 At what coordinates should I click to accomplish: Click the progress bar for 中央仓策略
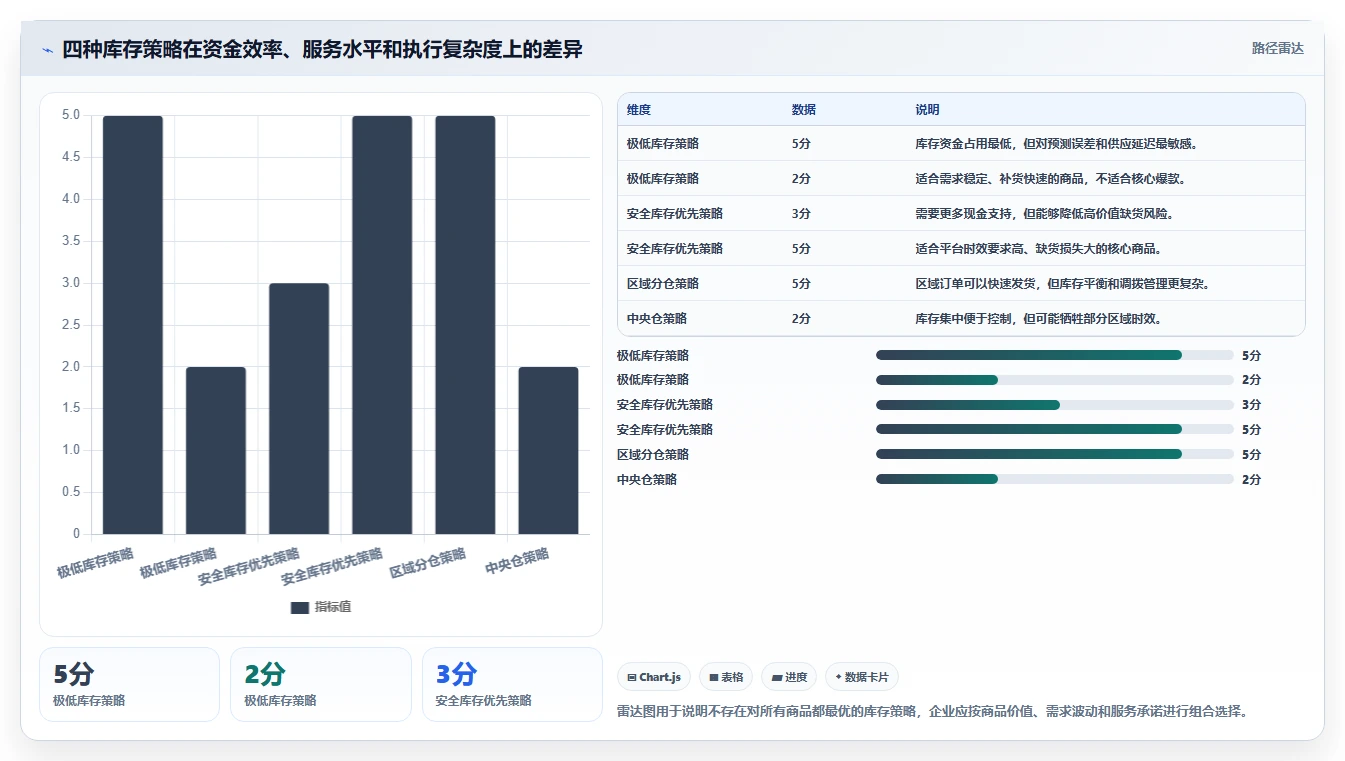[1055, 479]
